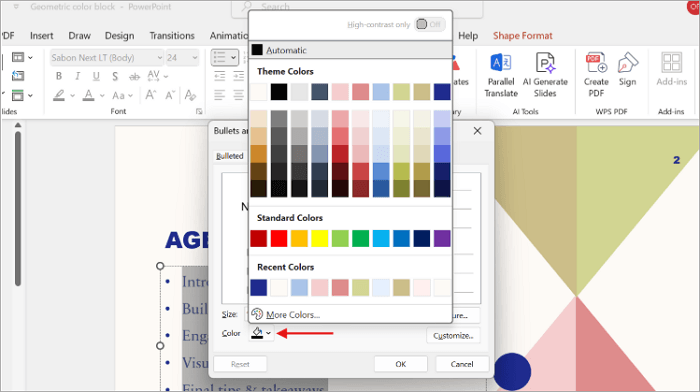Expand the bullets list dropdown arrow in ribbon

(233, 58)
